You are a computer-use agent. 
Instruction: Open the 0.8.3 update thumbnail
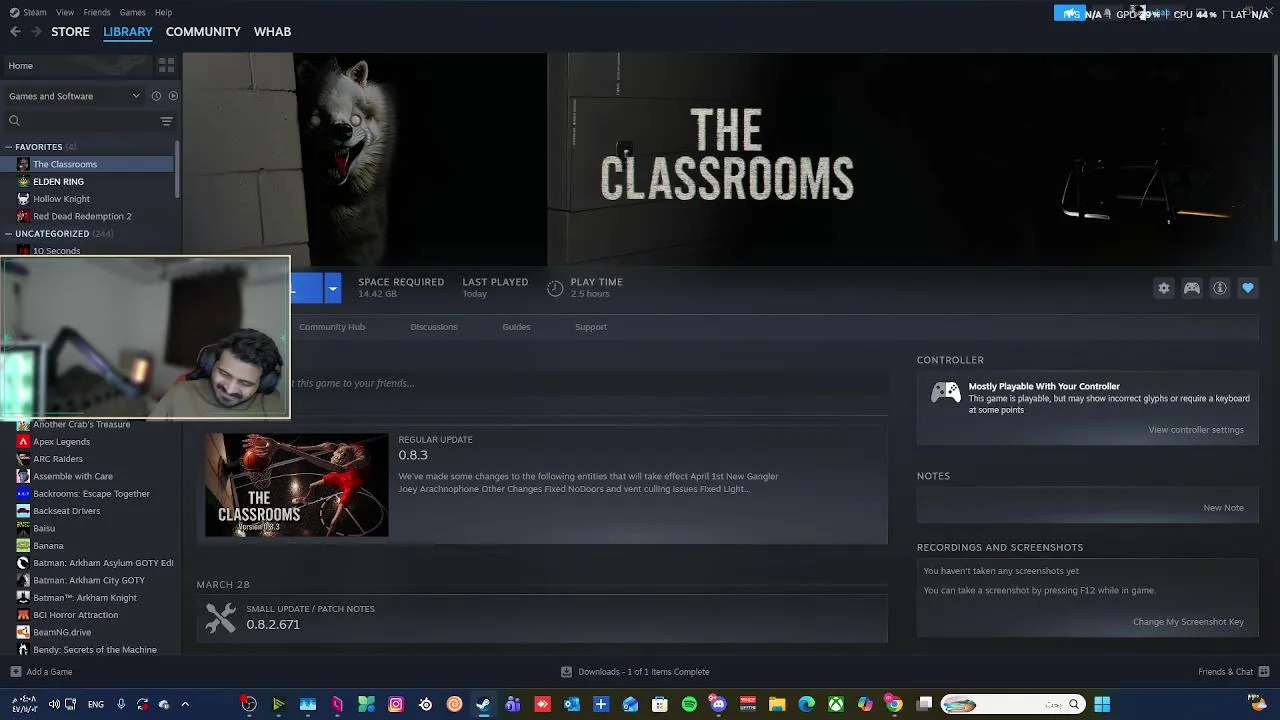(x=297, y=485)
